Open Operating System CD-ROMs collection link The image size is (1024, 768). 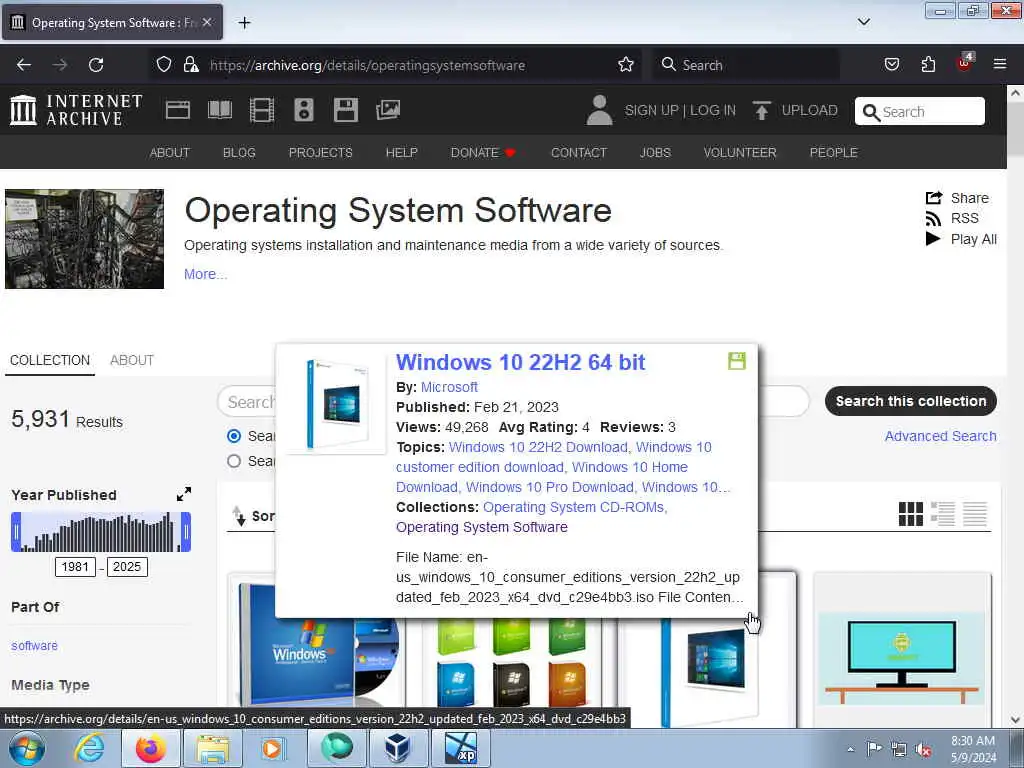click(575, 507)
